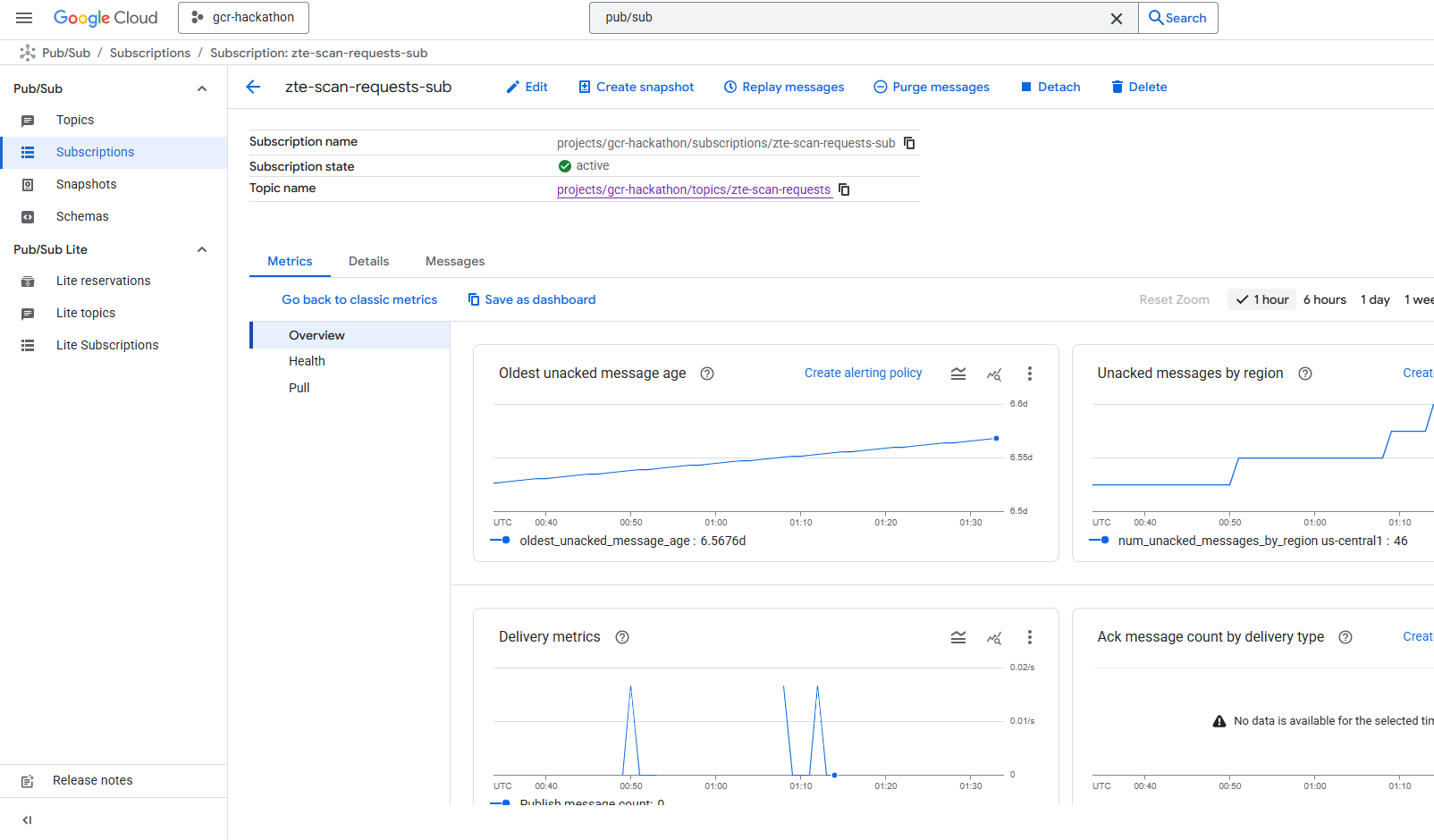Image resolution: width=1434 pixels, height=840 pixels.
Task: Click the Lite topics sidebar icon
Action: [28, 314]
